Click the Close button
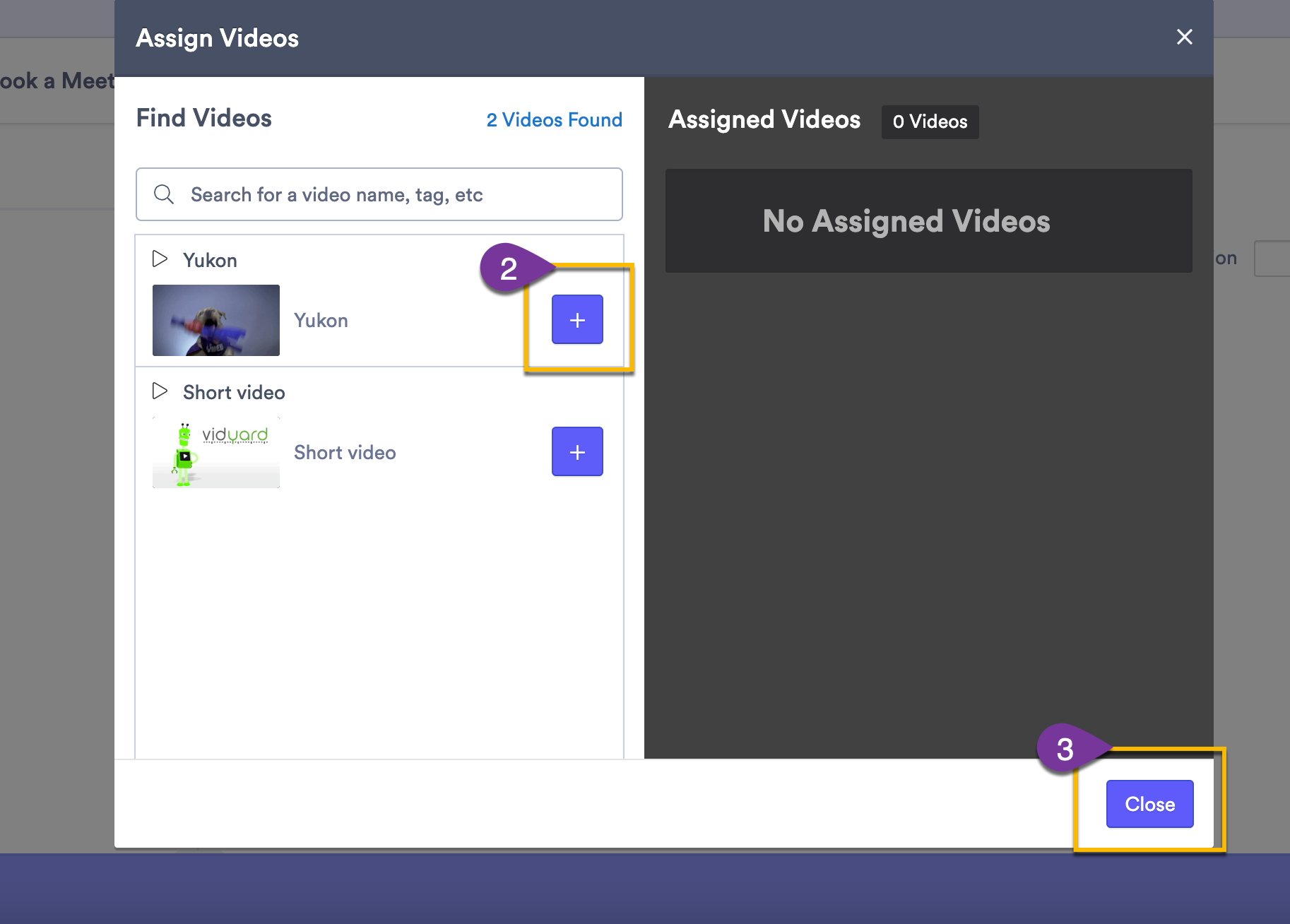This screenshot has height=924, width=1290. click(x=1149, y=803)
